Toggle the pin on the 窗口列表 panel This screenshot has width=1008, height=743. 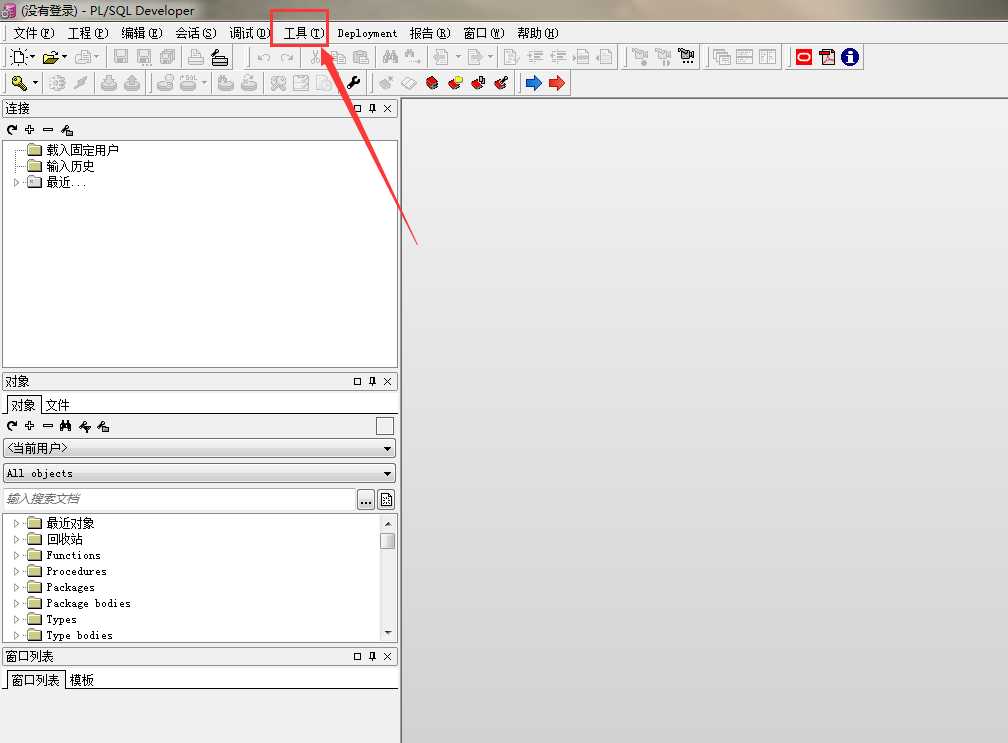pos(372,656)
